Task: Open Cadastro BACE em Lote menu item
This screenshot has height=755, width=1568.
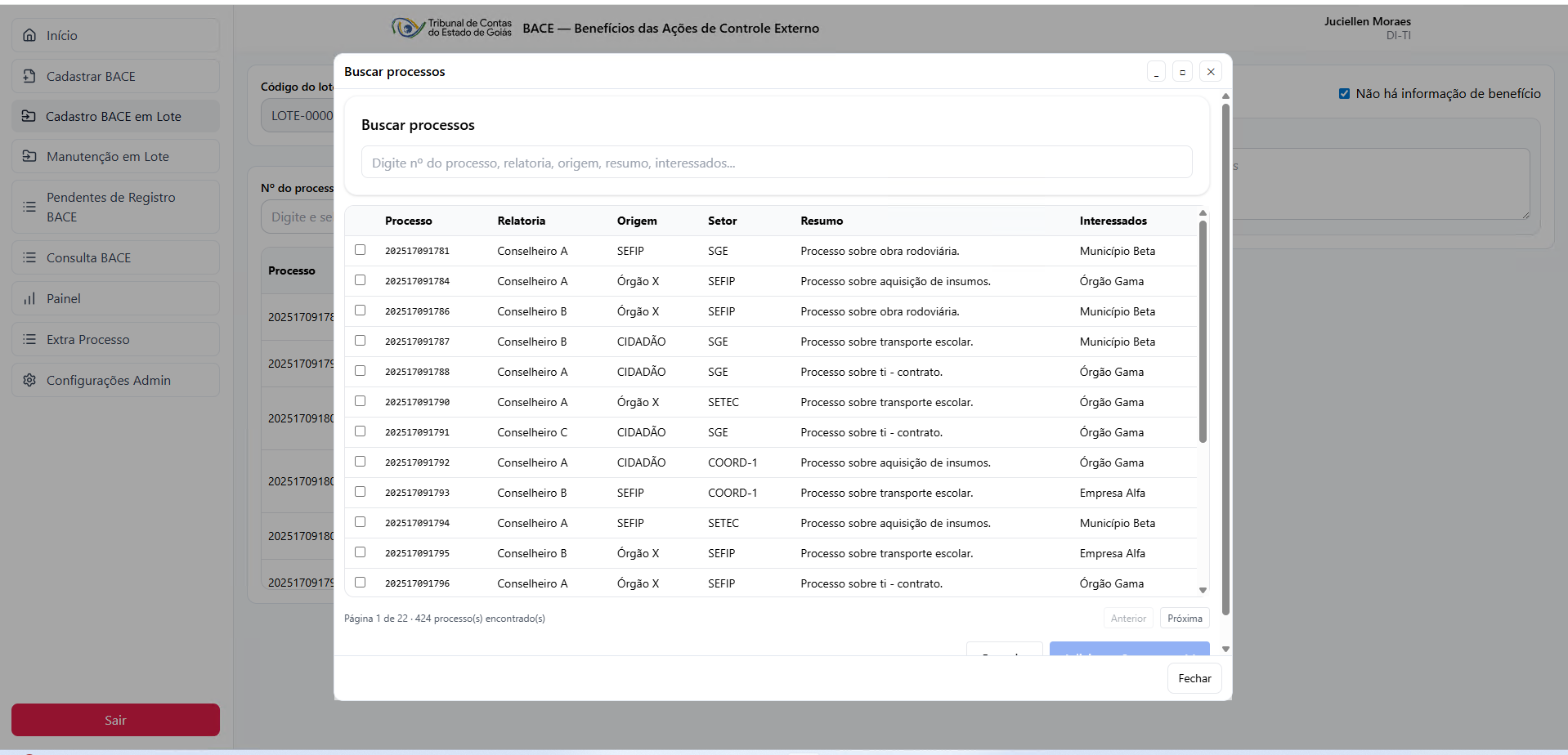Action: 115,116
